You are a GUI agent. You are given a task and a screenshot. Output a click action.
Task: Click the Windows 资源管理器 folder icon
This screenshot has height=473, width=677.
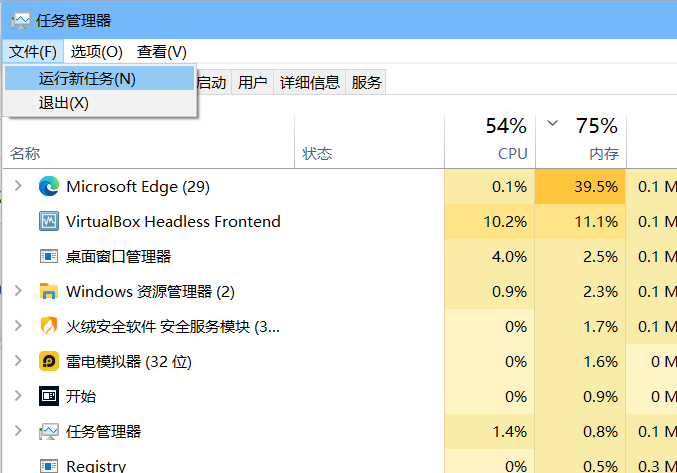[x=49, y=291]
